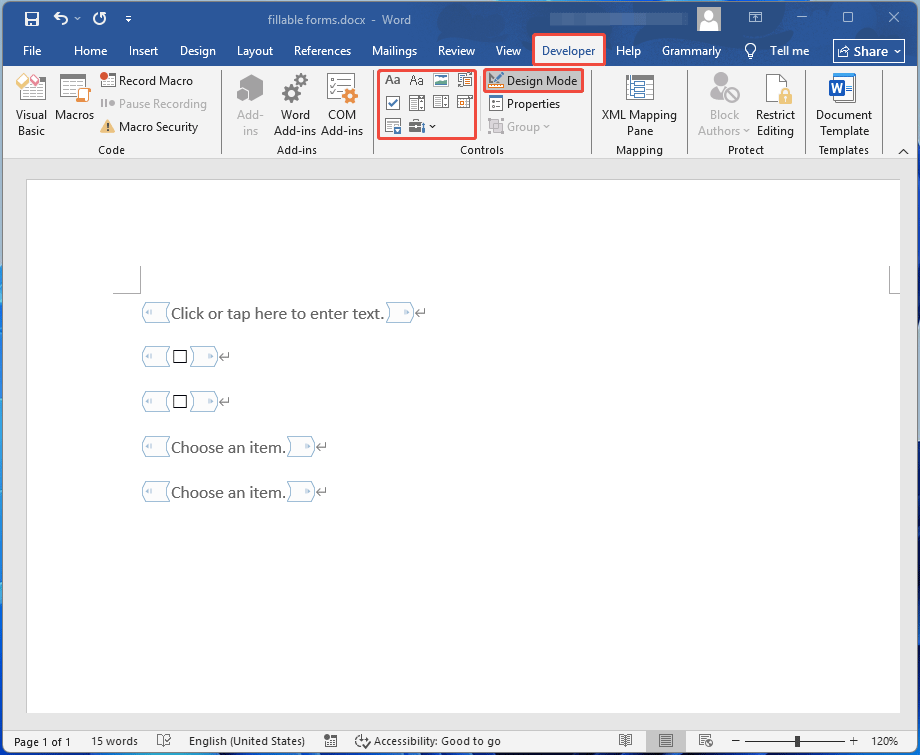Open Restrict Editing options
920x755 pixels.
tap(775, 103)
